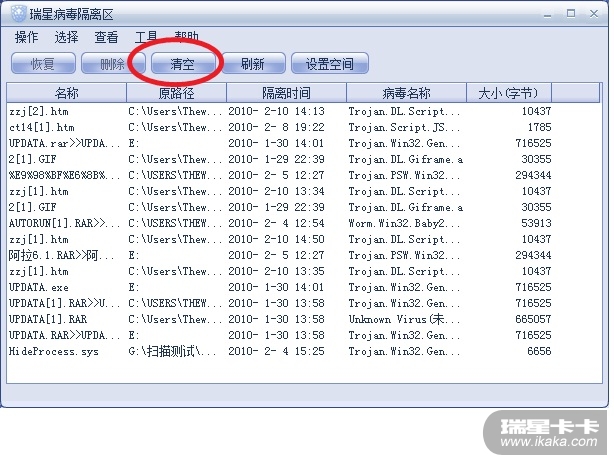Click the 刷新 button

point(253,63)
